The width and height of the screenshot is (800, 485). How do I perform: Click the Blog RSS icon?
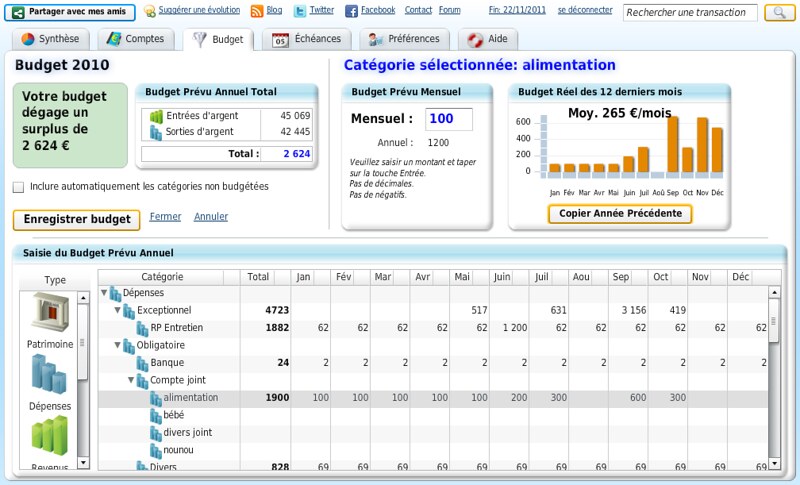click(x=257, y=11)
